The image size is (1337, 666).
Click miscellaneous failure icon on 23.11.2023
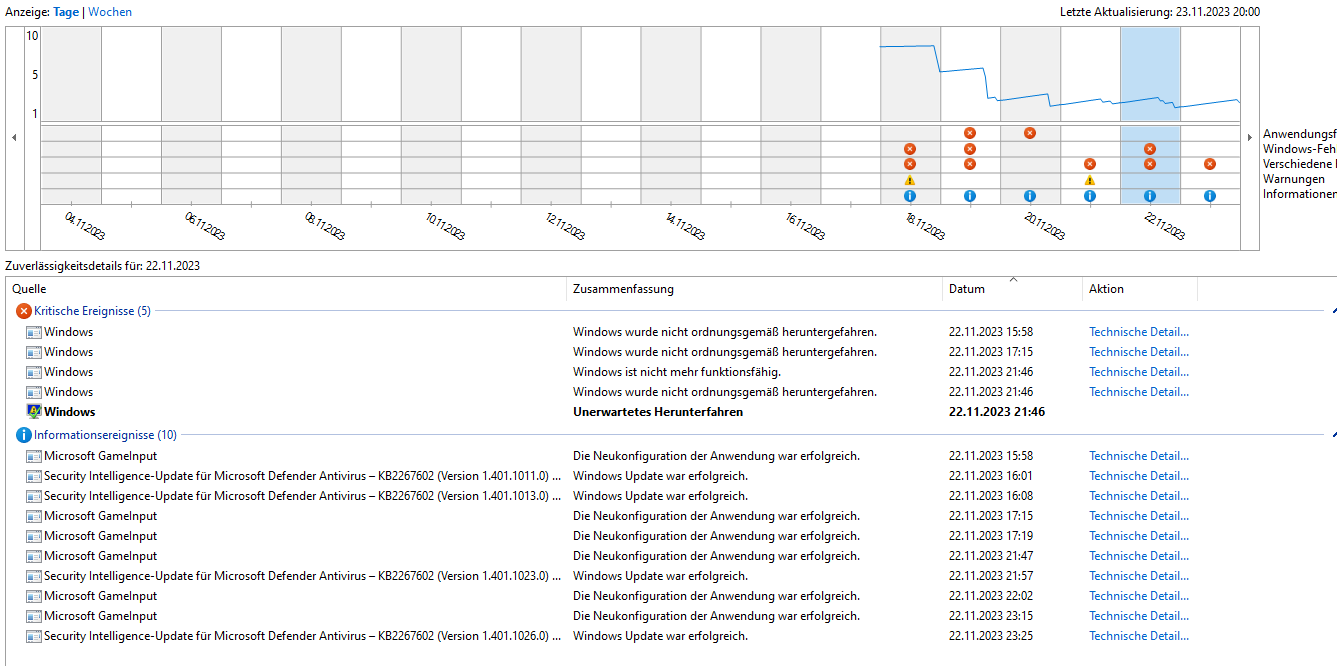pyautogui.click(x=1210, y=164)
